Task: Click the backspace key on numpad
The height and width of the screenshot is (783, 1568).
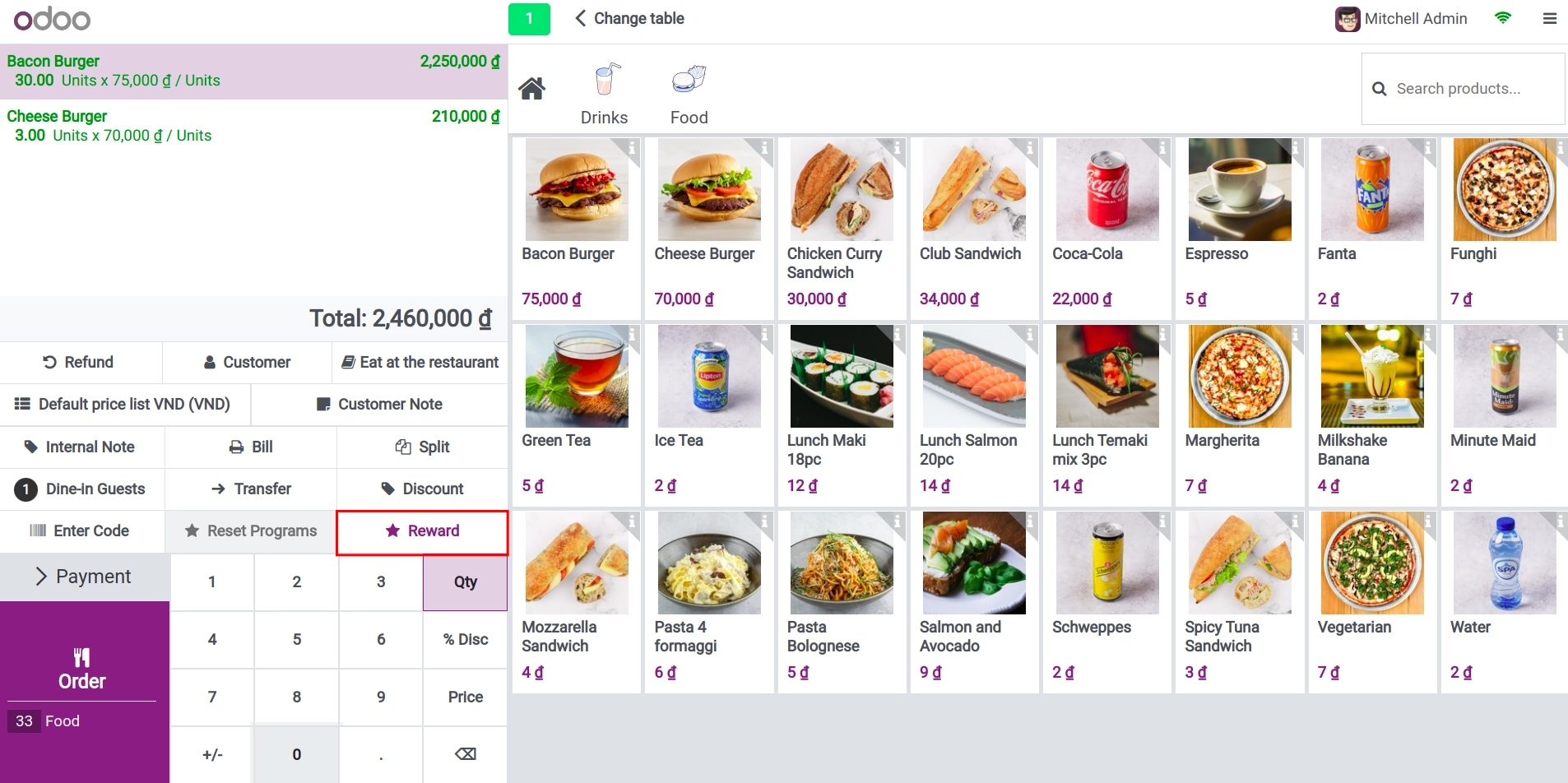Action: coord(466,754)
